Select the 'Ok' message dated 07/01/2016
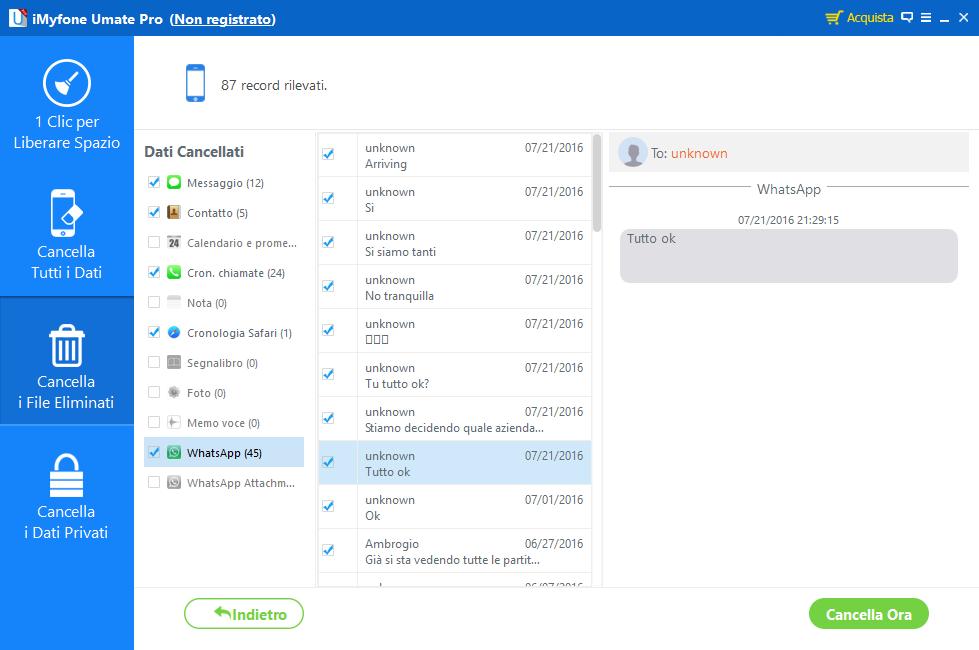Screen dimensions: 979x650 [455, 506]
